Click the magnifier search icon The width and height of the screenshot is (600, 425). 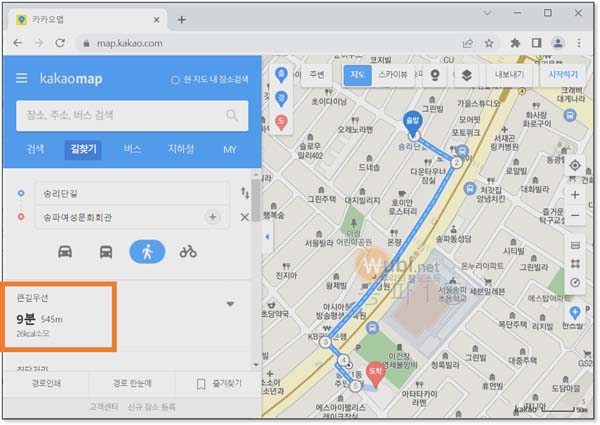(232, 115)
